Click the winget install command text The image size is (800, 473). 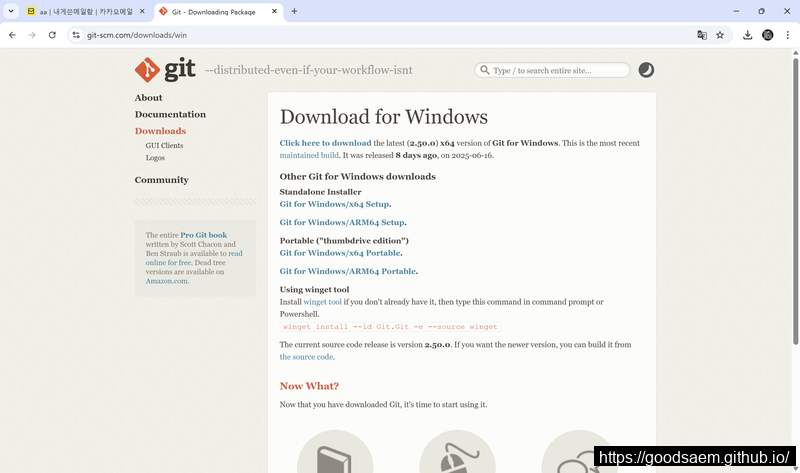pyautogui.click(x=390, y=327)
